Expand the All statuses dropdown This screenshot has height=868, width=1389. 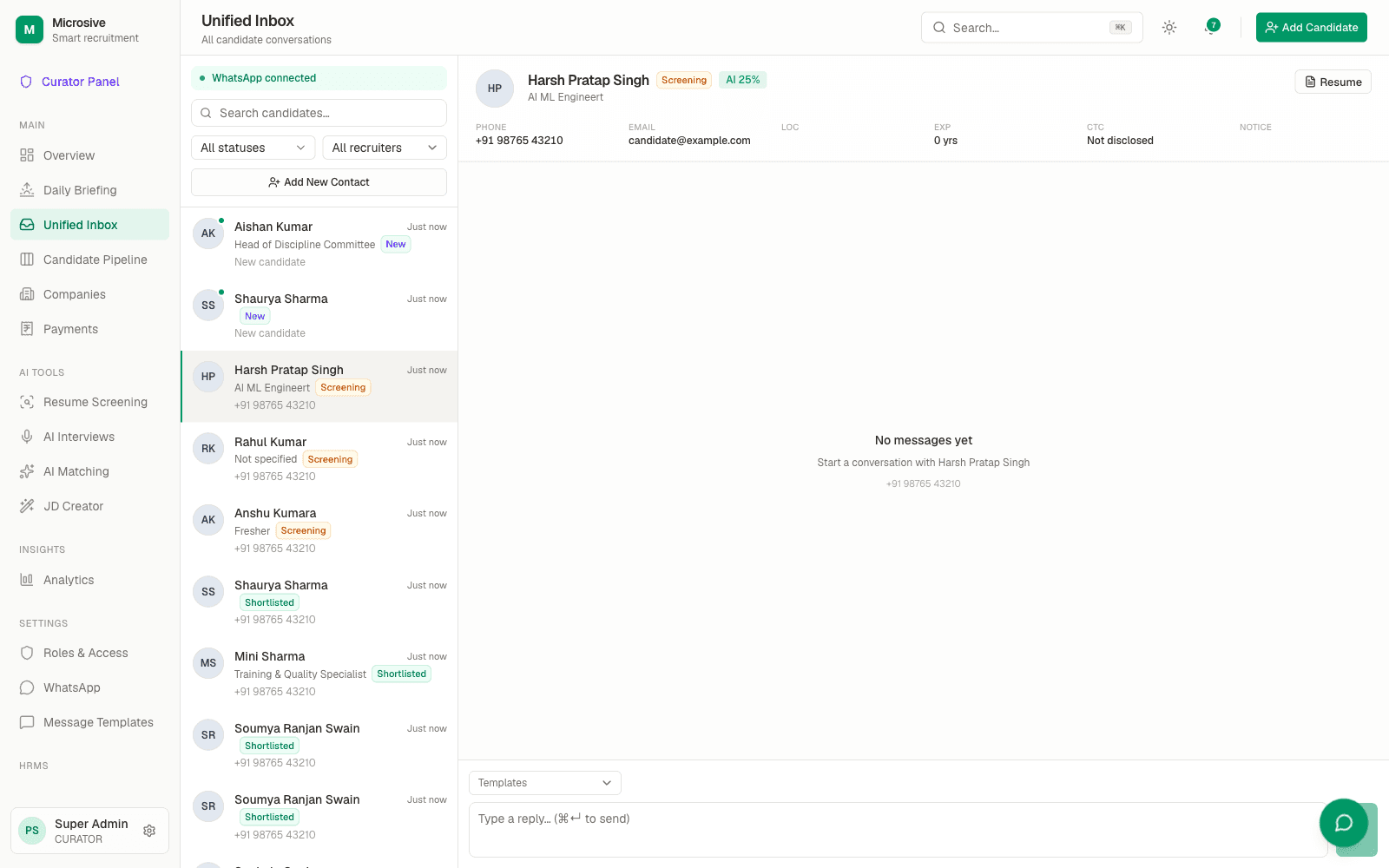click(253, 148)
